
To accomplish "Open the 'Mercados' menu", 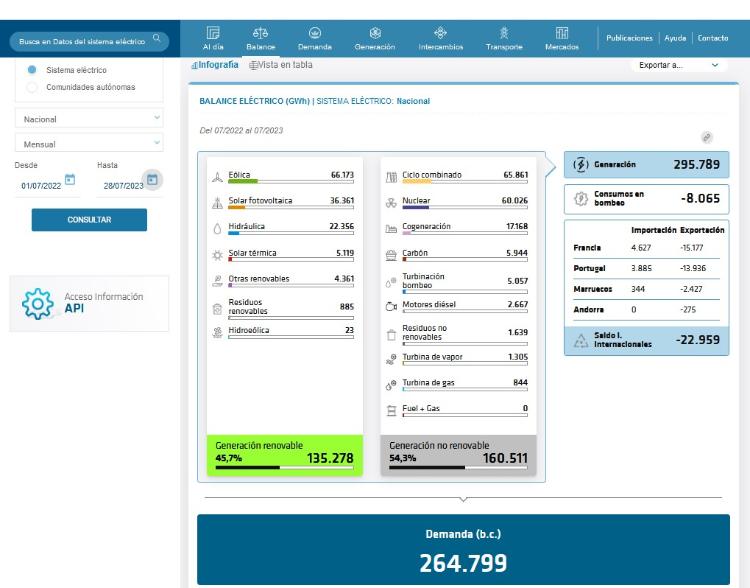I will [561, 38].
